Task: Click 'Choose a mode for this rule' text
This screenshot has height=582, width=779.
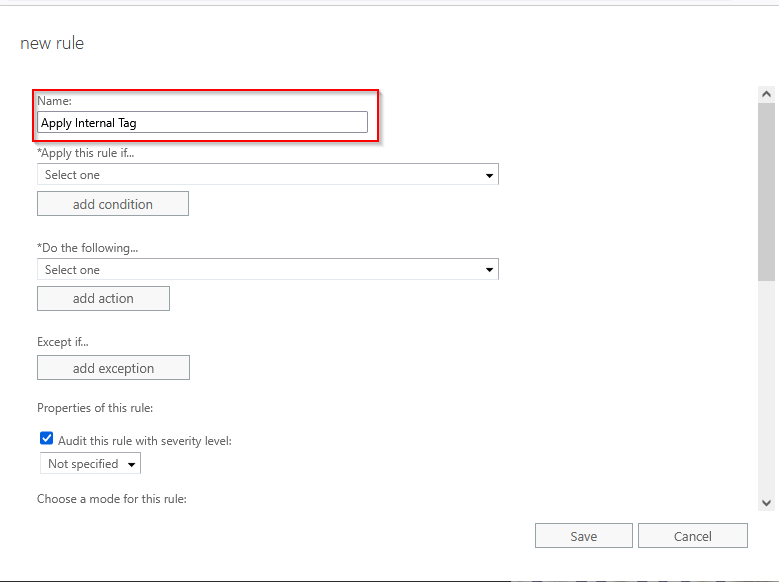Action: point(111,498)
